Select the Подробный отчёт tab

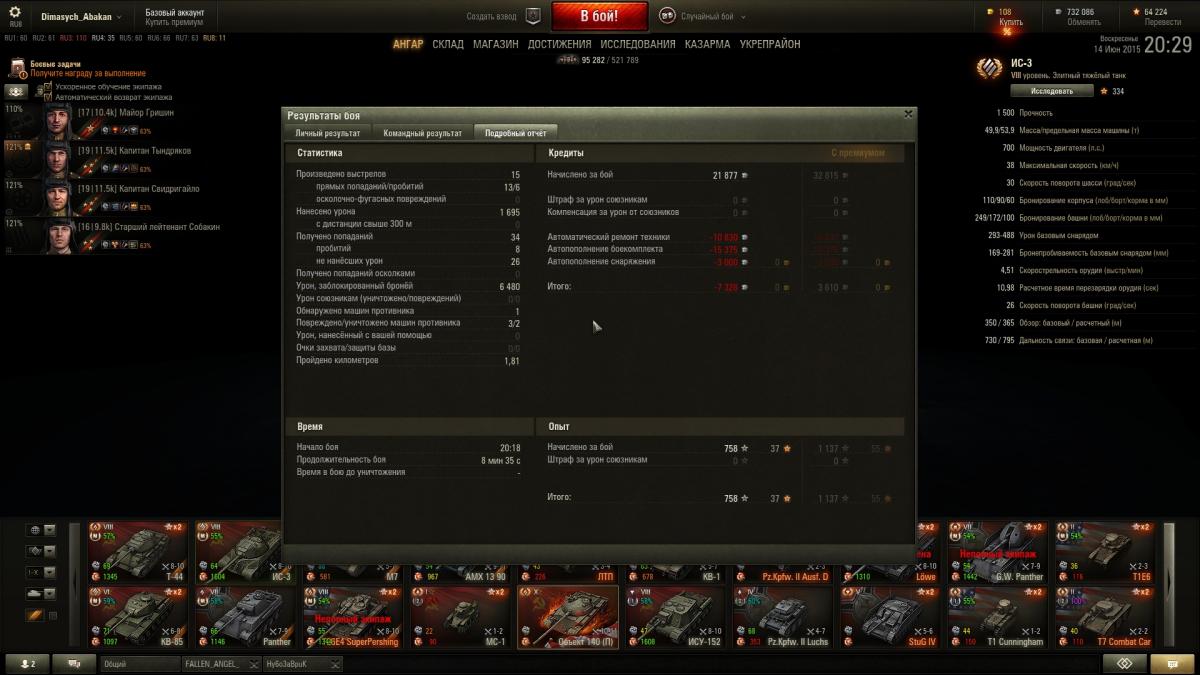[x=515, y=133]
